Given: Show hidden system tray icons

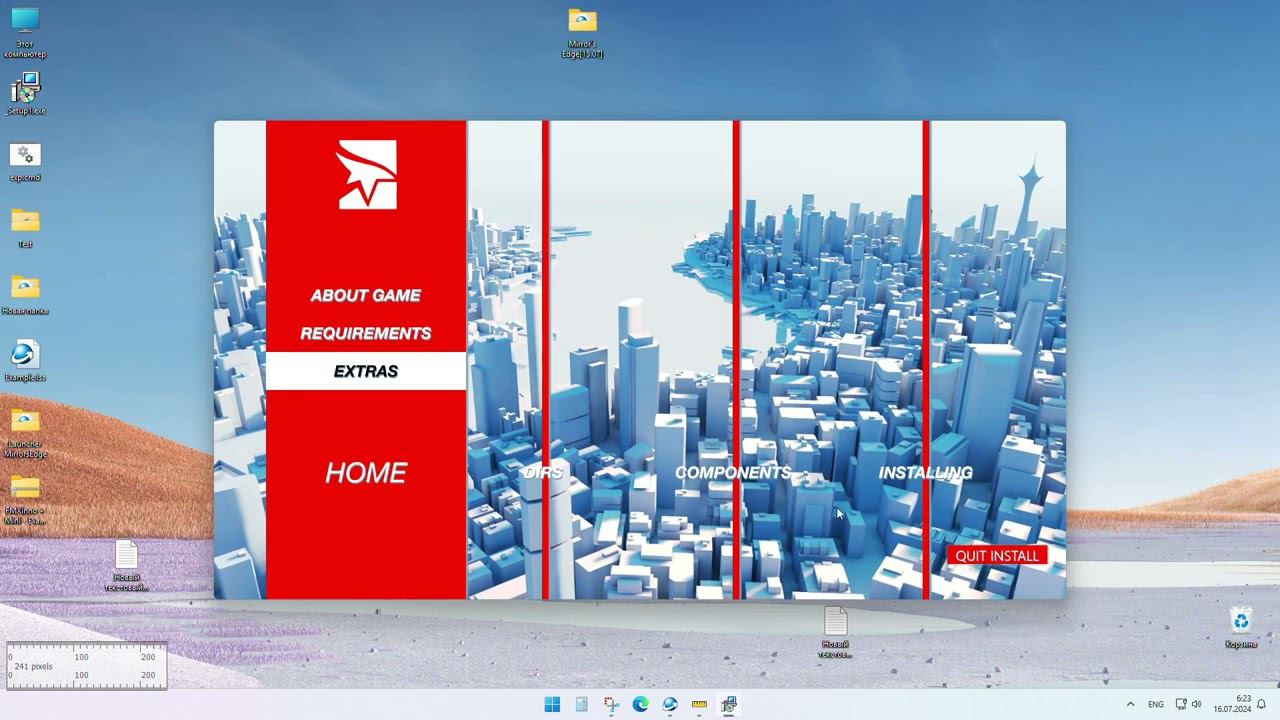Looking at the screenshot, I should [1130, 704].
